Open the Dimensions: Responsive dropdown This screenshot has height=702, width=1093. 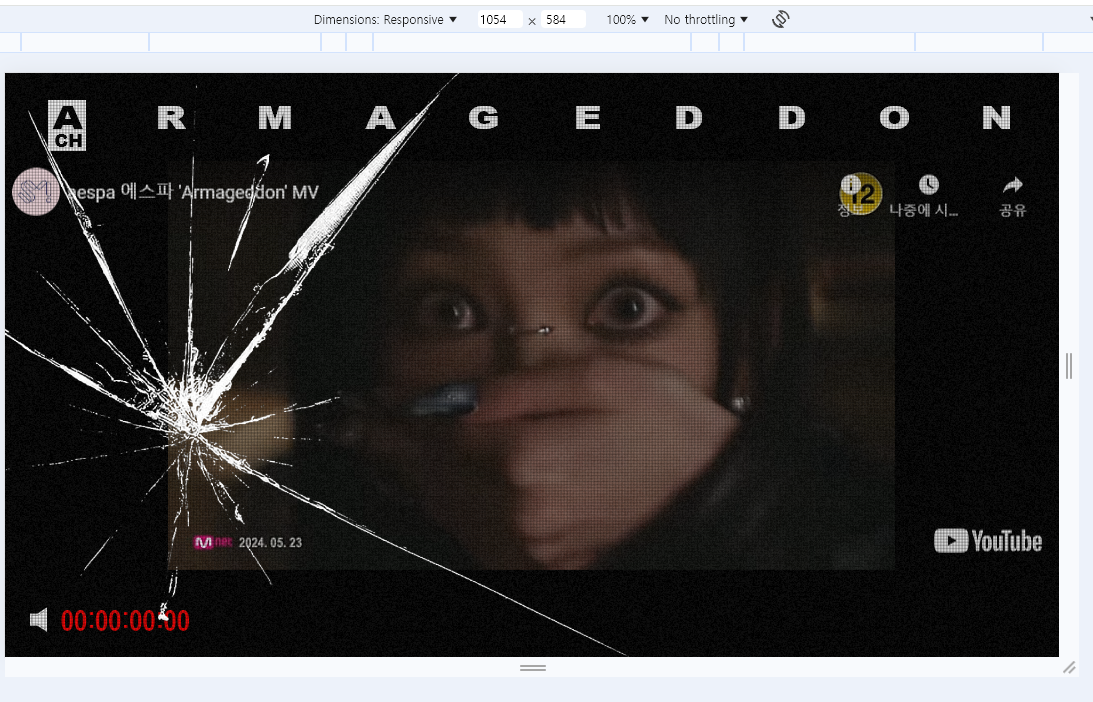click(385, 20)
